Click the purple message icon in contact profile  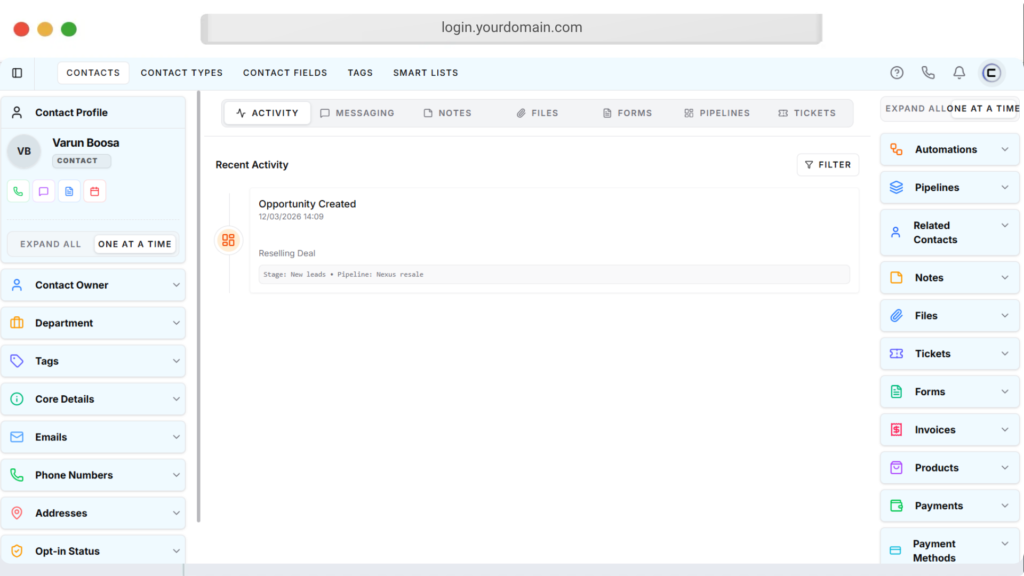(44, 191)
